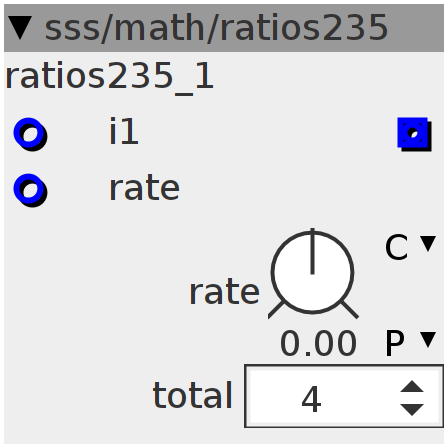The width and height of the screenshot is (448, 448).
Task: Click the letter C control indicator
Action: pos(397,247)
